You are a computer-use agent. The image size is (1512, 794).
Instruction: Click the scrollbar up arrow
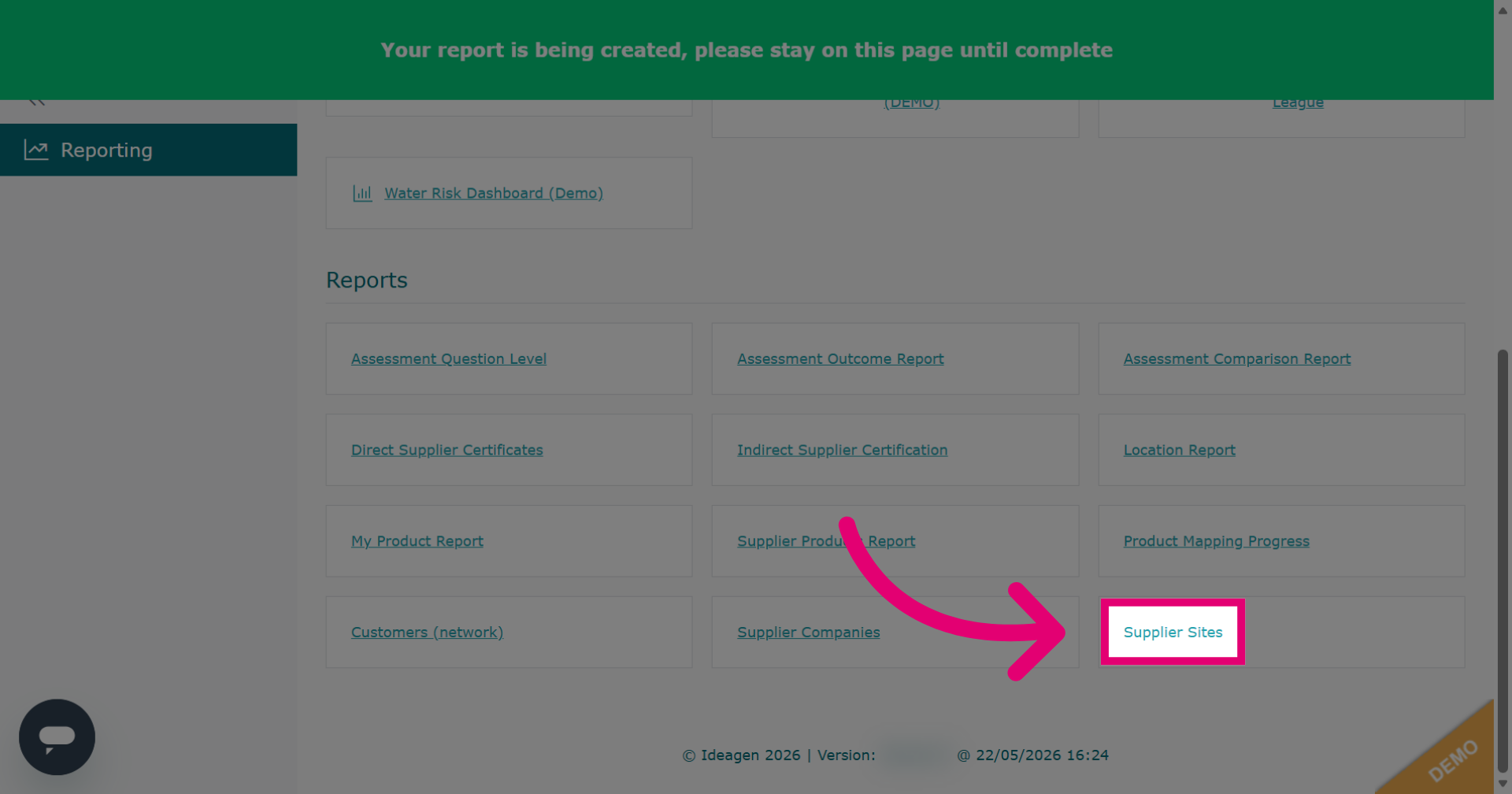(1503, 9)
